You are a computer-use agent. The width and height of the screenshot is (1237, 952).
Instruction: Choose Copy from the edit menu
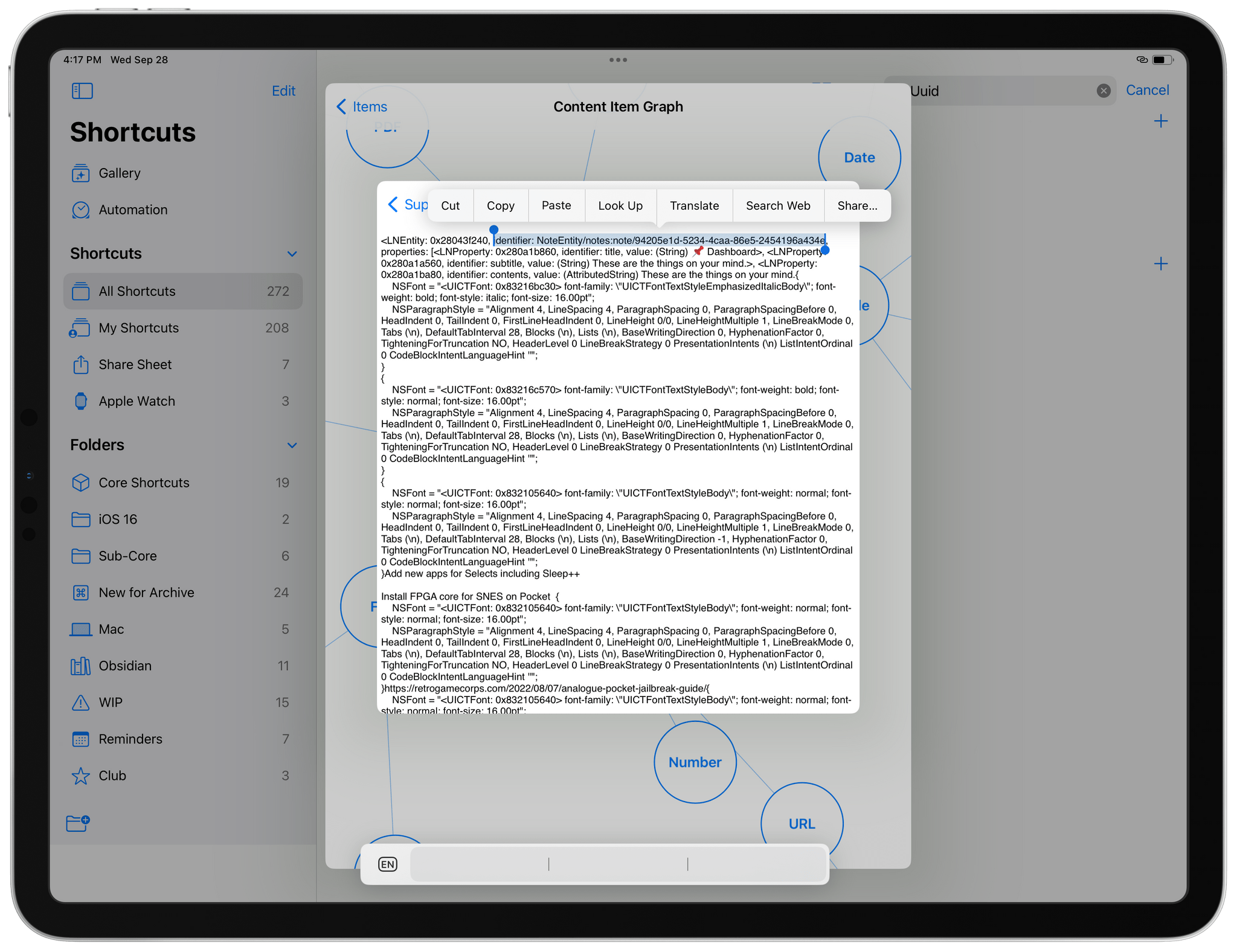(501, 205)
